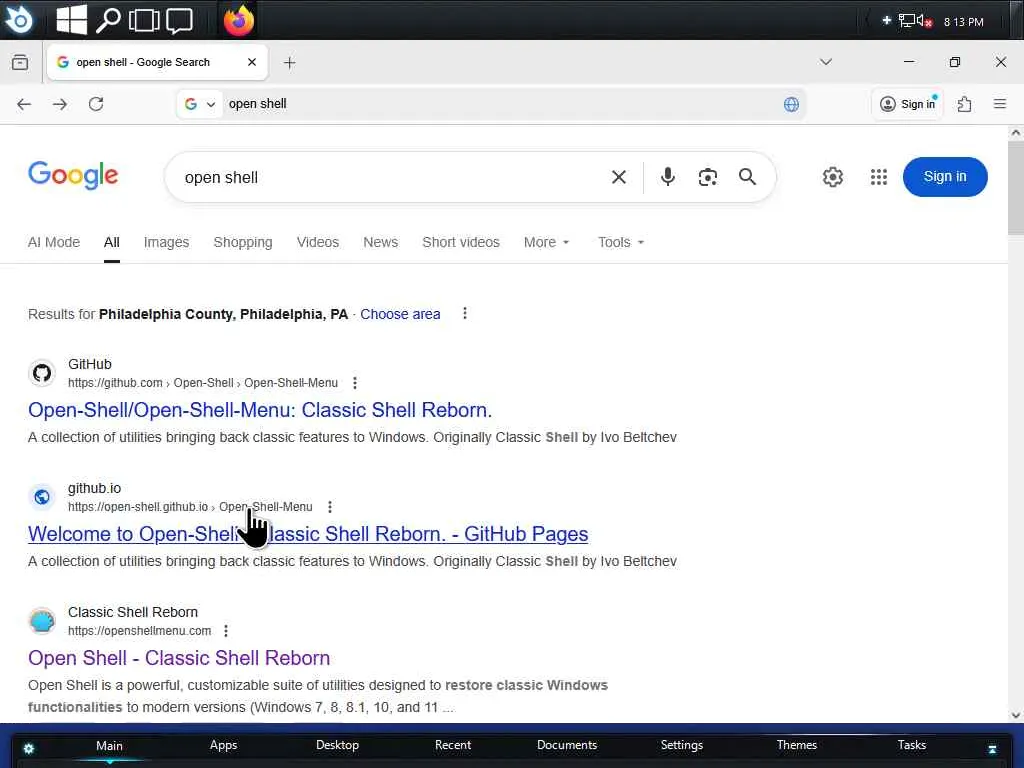1024x768 pixels.
Task: Open the Google apps grid icon
Action: pos(879,177)
